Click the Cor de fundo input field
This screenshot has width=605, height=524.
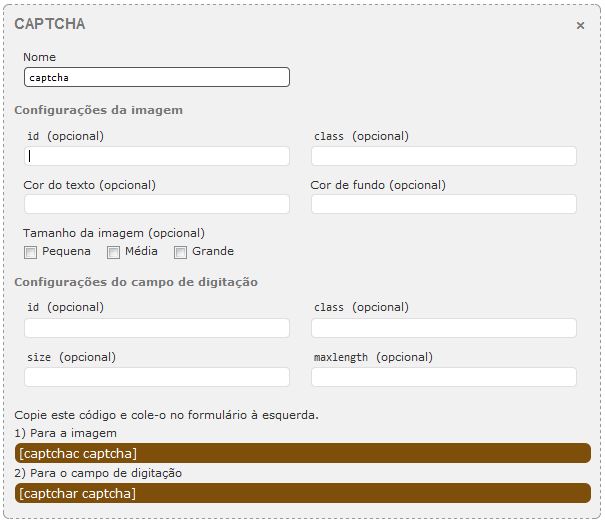pyautogui.click(x=444, y=204)
